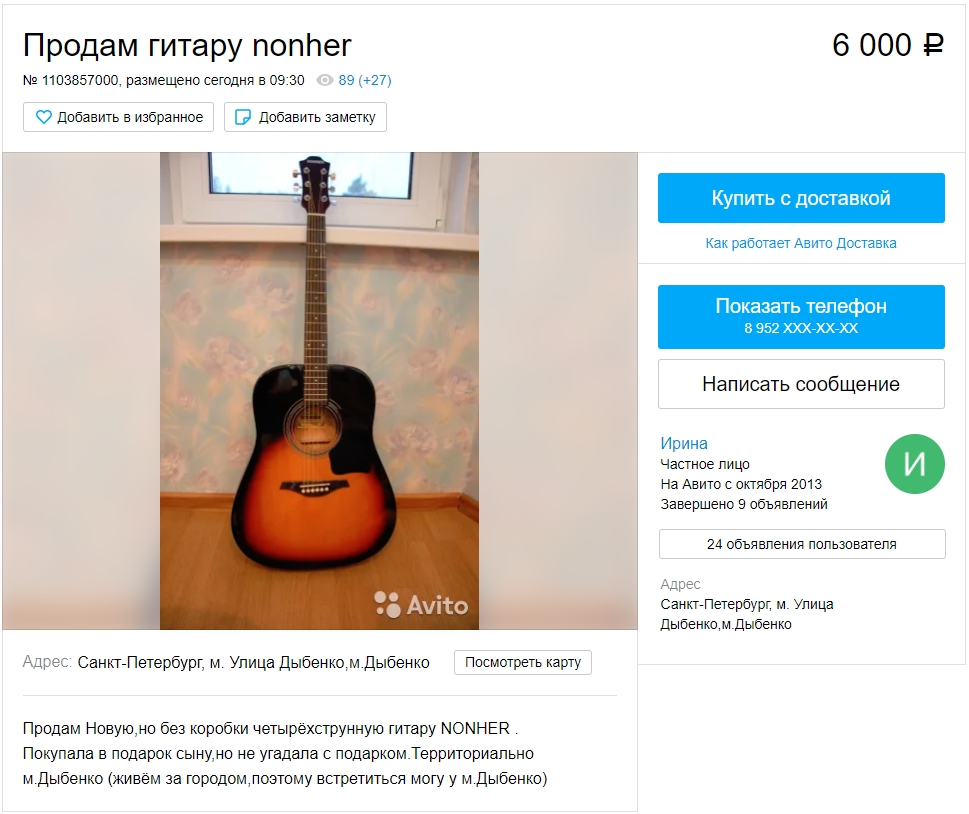Add listing to favorites with Добавить в избранное
Screen dimensions: 969x814
[119, 117]
